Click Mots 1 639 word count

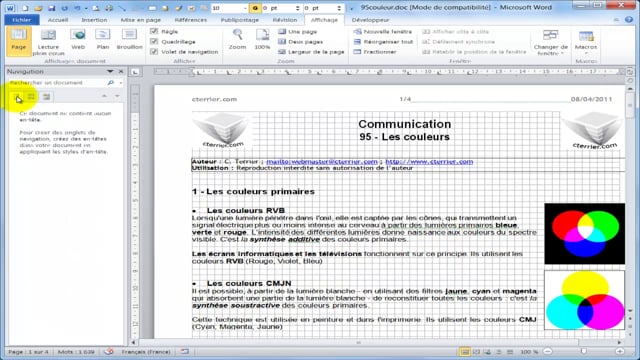76,351
